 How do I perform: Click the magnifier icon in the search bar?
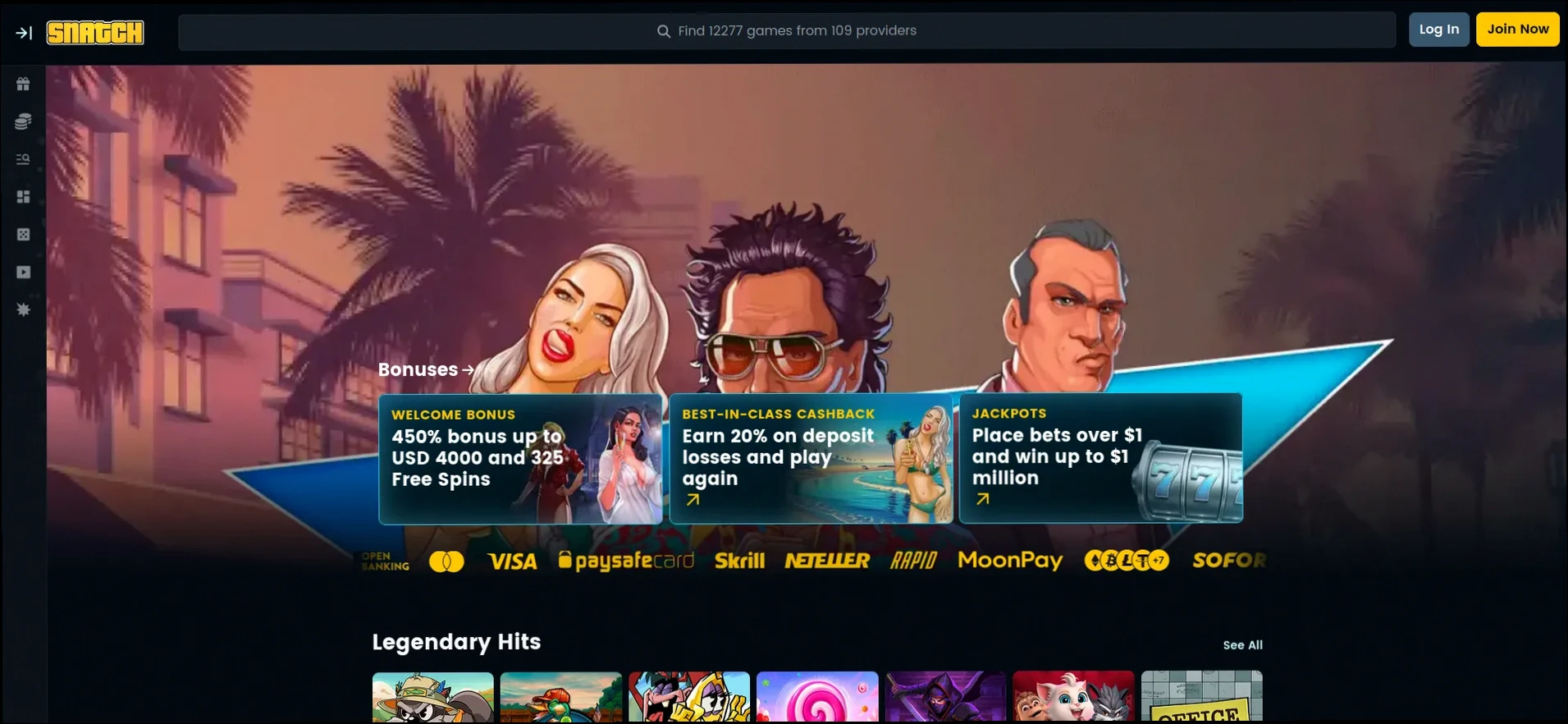pyautogui.click(x=664, y=31)
